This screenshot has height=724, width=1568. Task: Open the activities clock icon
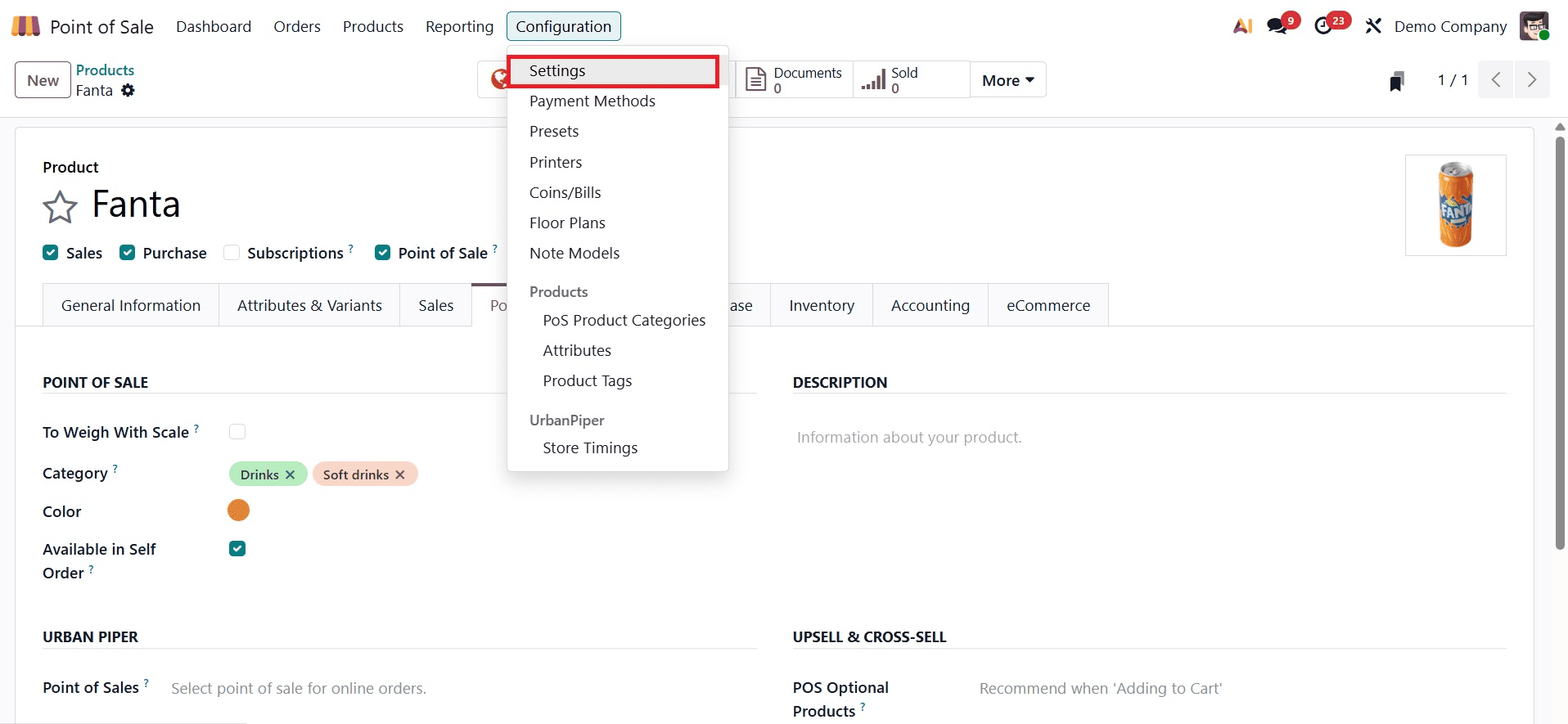[x=1323, y=26]
